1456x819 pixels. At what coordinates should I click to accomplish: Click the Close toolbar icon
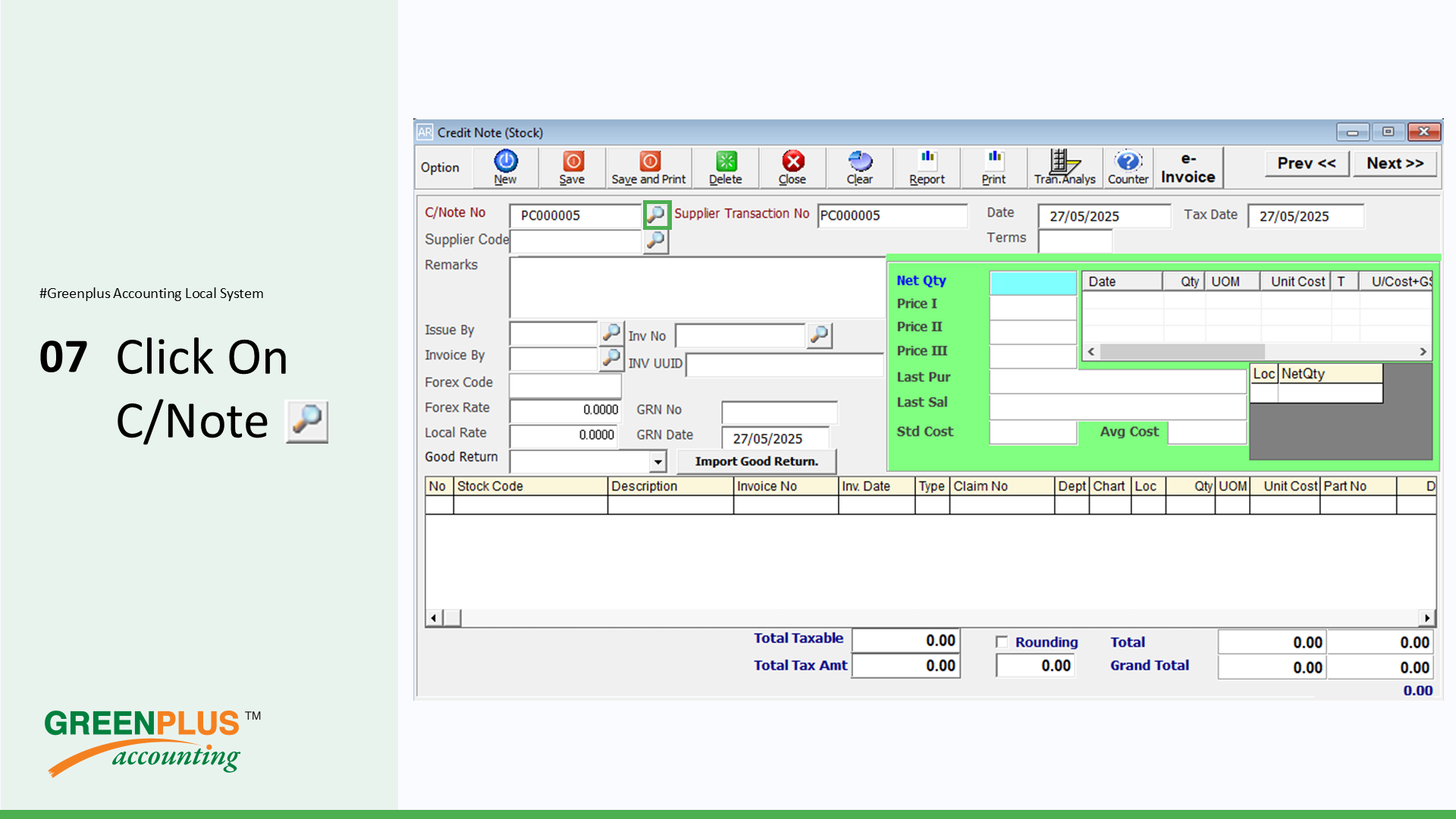[792, 167]
